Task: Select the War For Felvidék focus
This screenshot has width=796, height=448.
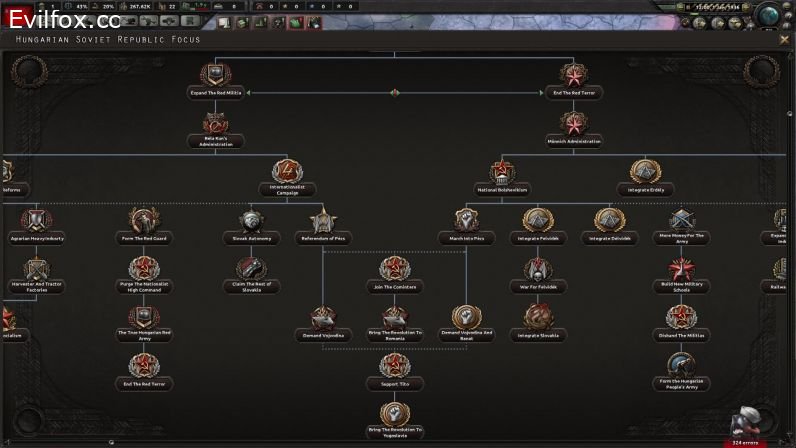Action: pos(537,273)
